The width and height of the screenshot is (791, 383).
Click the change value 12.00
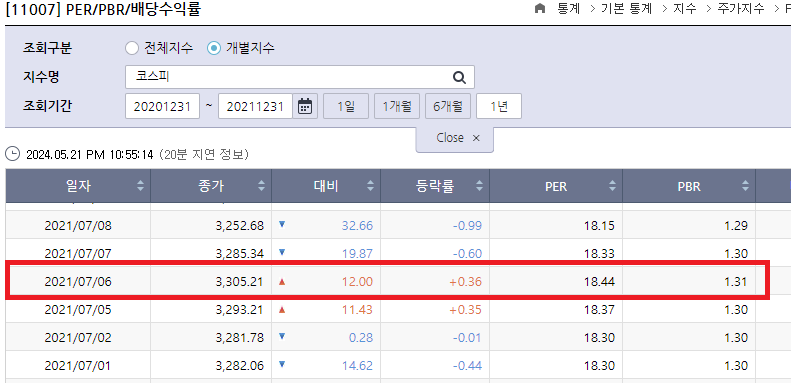(357, 282)
